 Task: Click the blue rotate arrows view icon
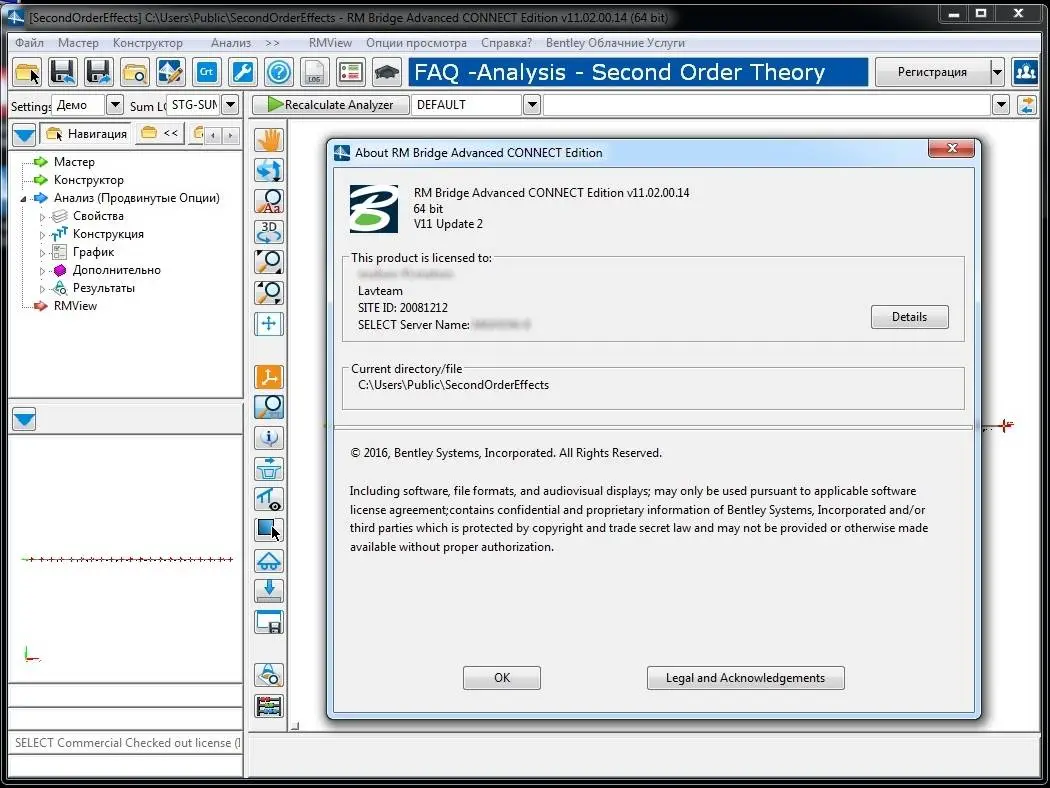tap(269, 171)
